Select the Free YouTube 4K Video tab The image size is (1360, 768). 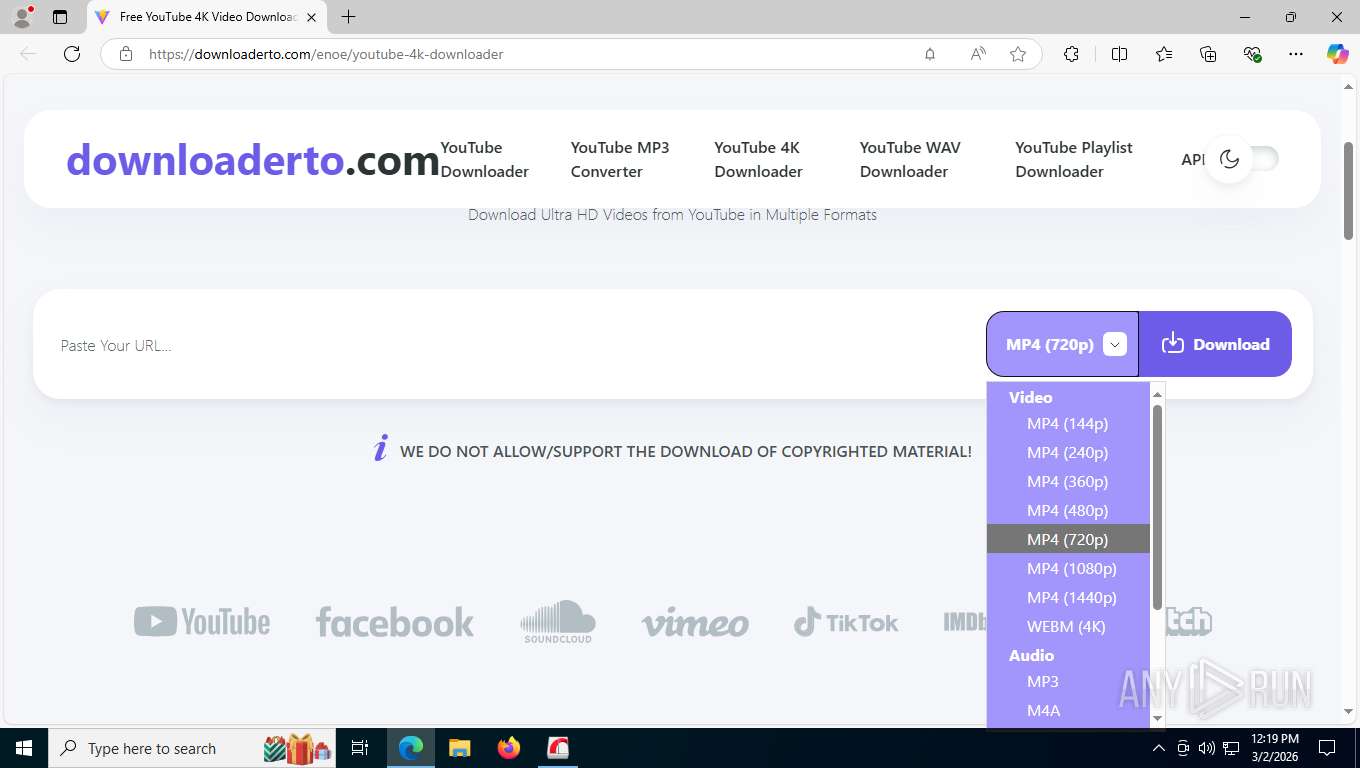[207, 17]
